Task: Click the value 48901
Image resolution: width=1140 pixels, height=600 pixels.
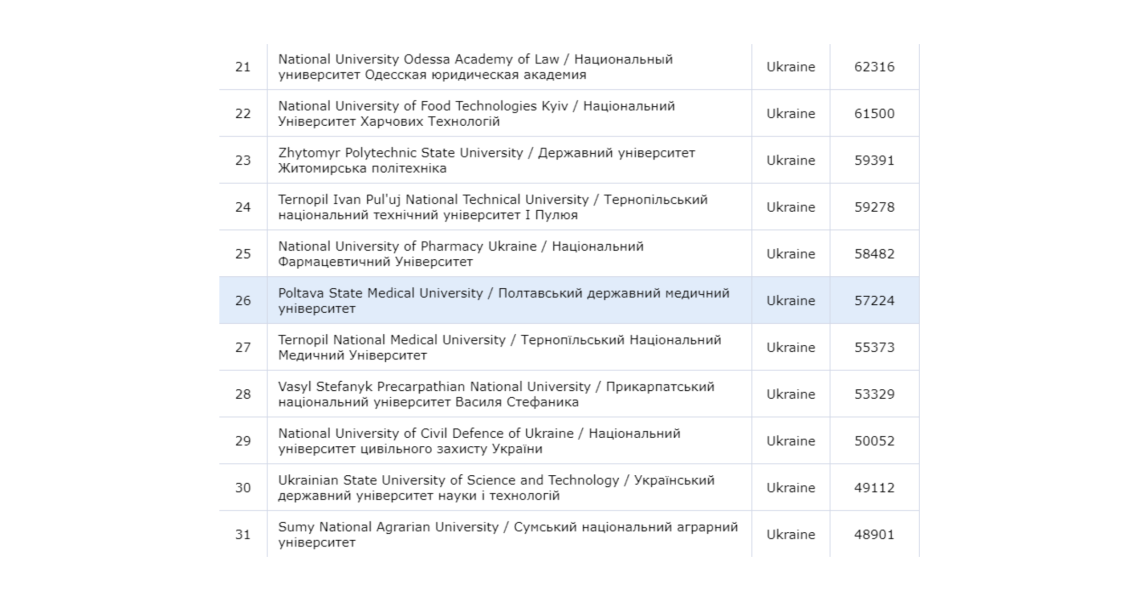Action: [x=874, y=535]
